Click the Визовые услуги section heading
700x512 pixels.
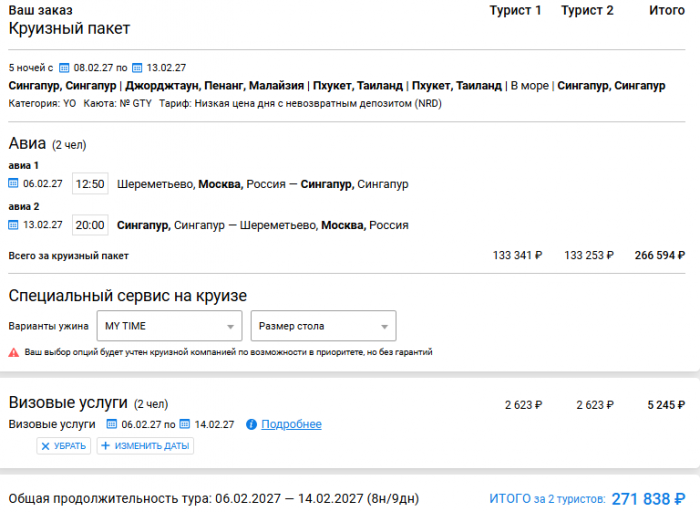point(68,403)
